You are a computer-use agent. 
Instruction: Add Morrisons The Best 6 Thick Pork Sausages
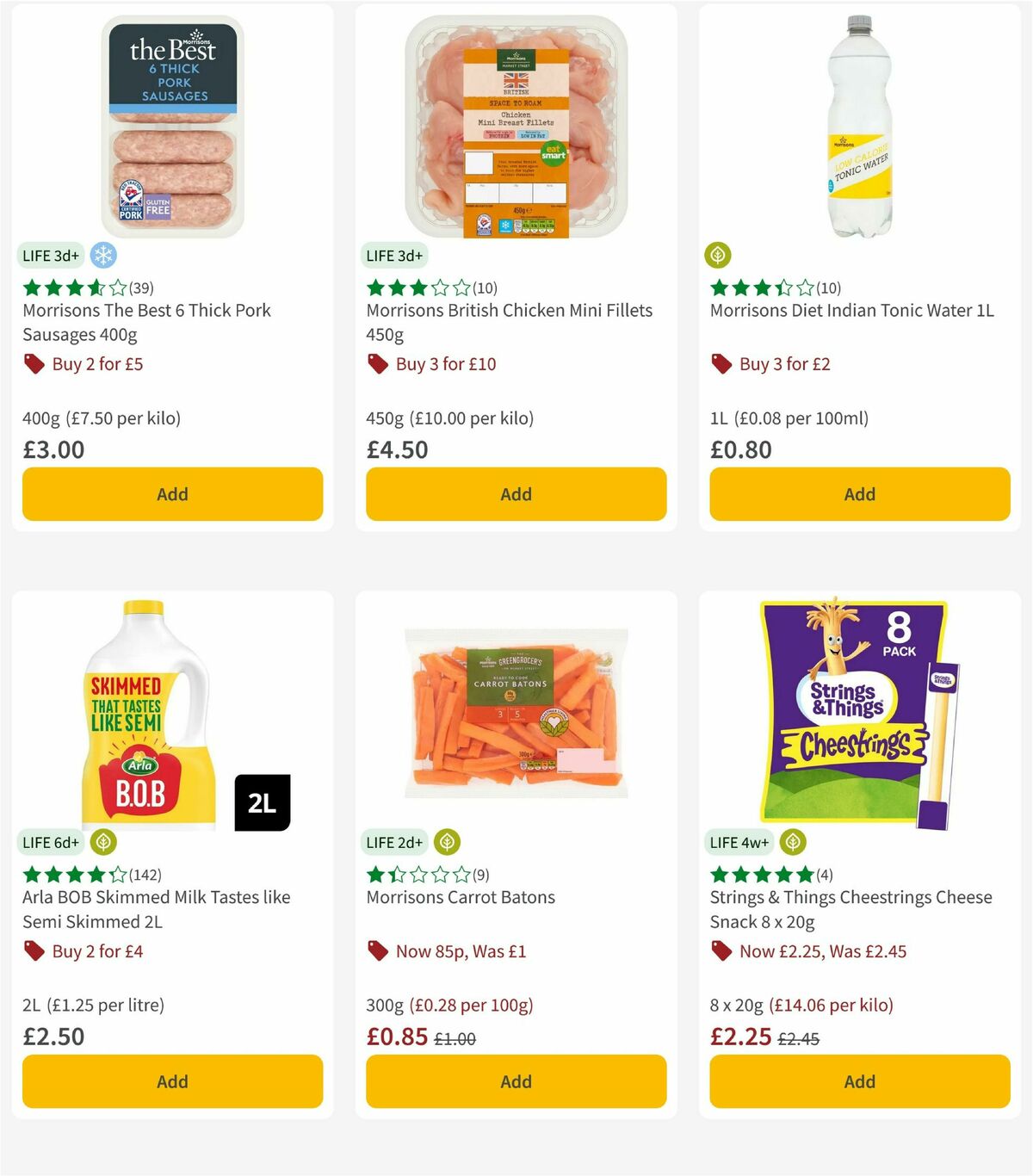click(x=172, y=494)
